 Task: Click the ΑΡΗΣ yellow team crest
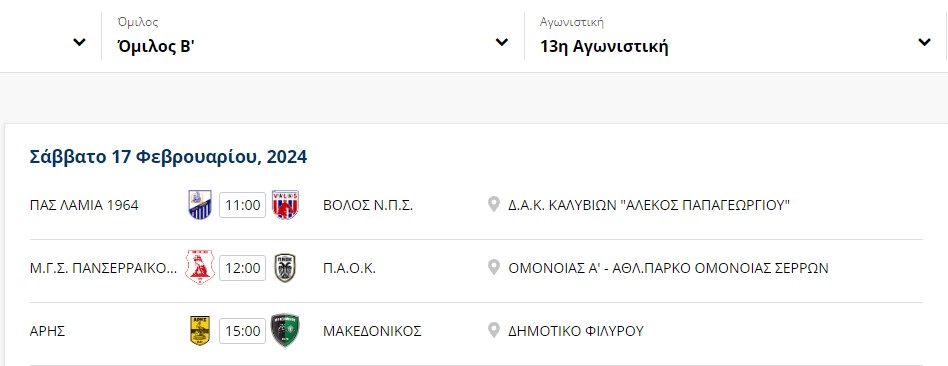(x=200, y=331)
